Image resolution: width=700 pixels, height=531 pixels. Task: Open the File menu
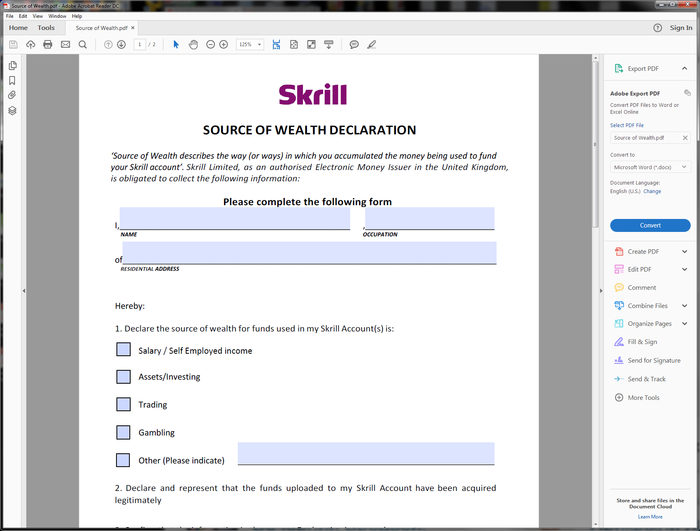[10, 16]
